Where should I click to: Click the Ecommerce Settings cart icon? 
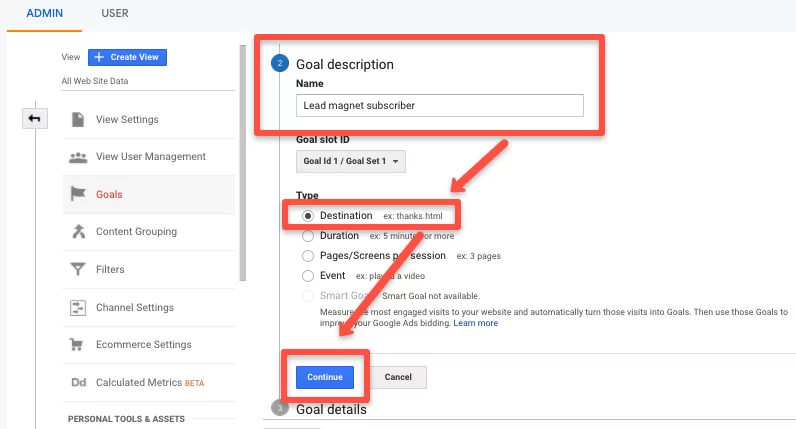click(77, 345)
